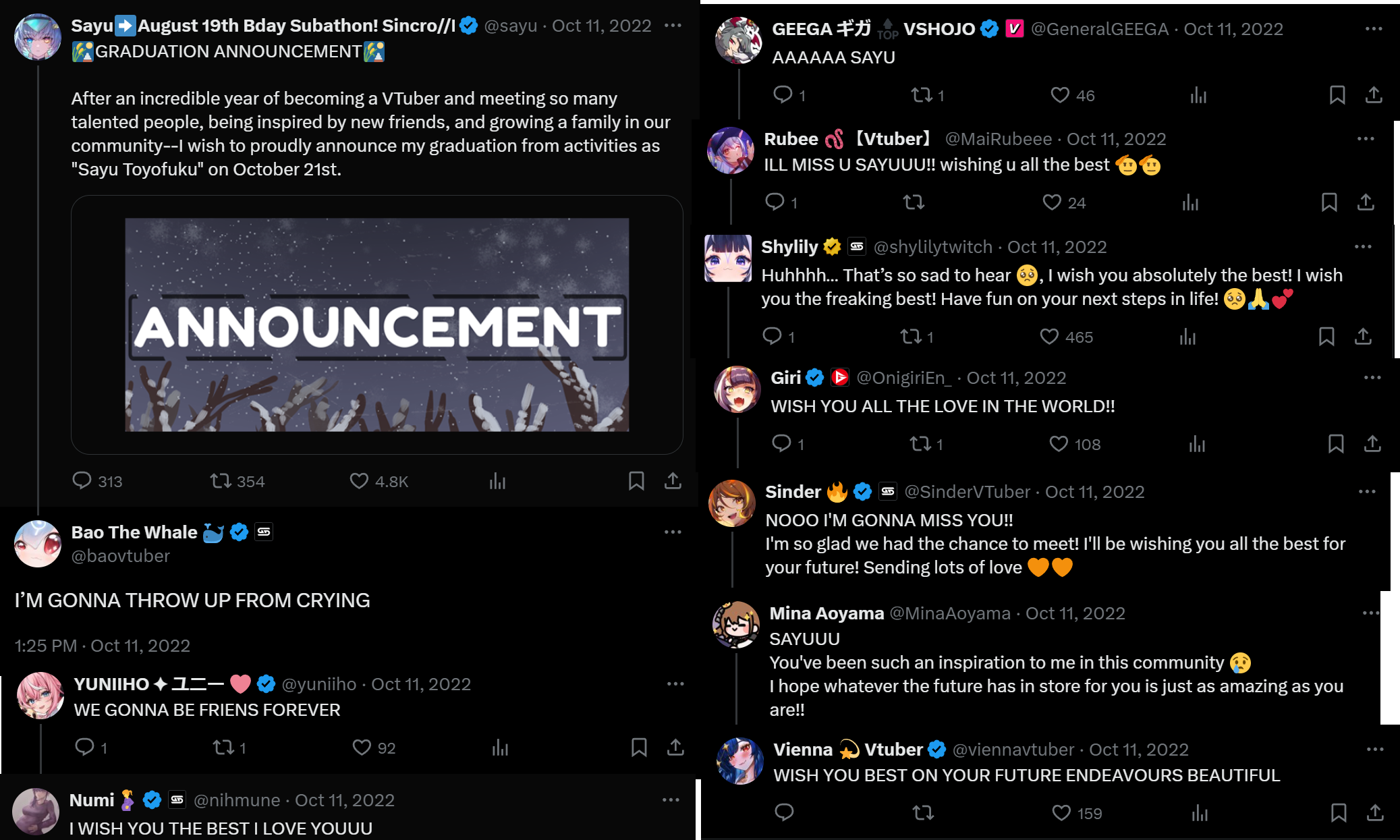This screenshot has height=840, width=1400.
Task: Open the ANNOUNCEMENT image in Sayu's tweet
Action: click(x=377, y=325)
